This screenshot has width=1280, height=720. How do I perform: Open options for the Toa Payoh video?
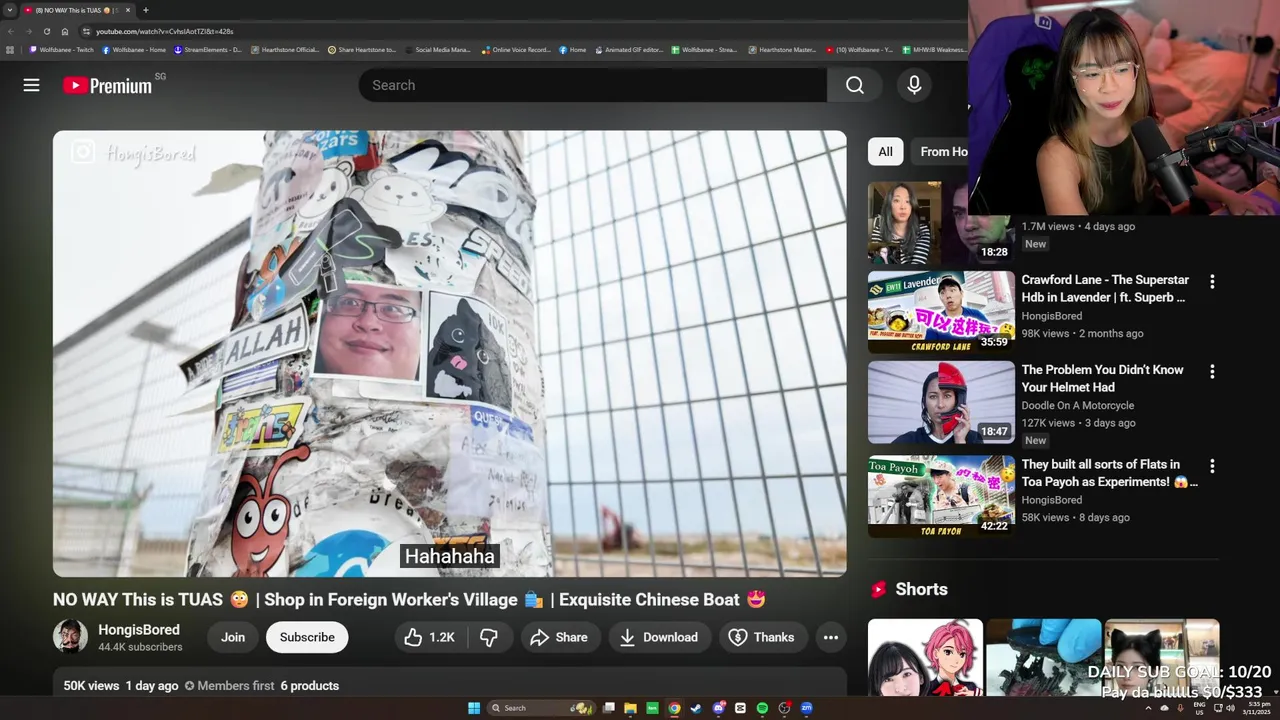(x=1212, y=466)
